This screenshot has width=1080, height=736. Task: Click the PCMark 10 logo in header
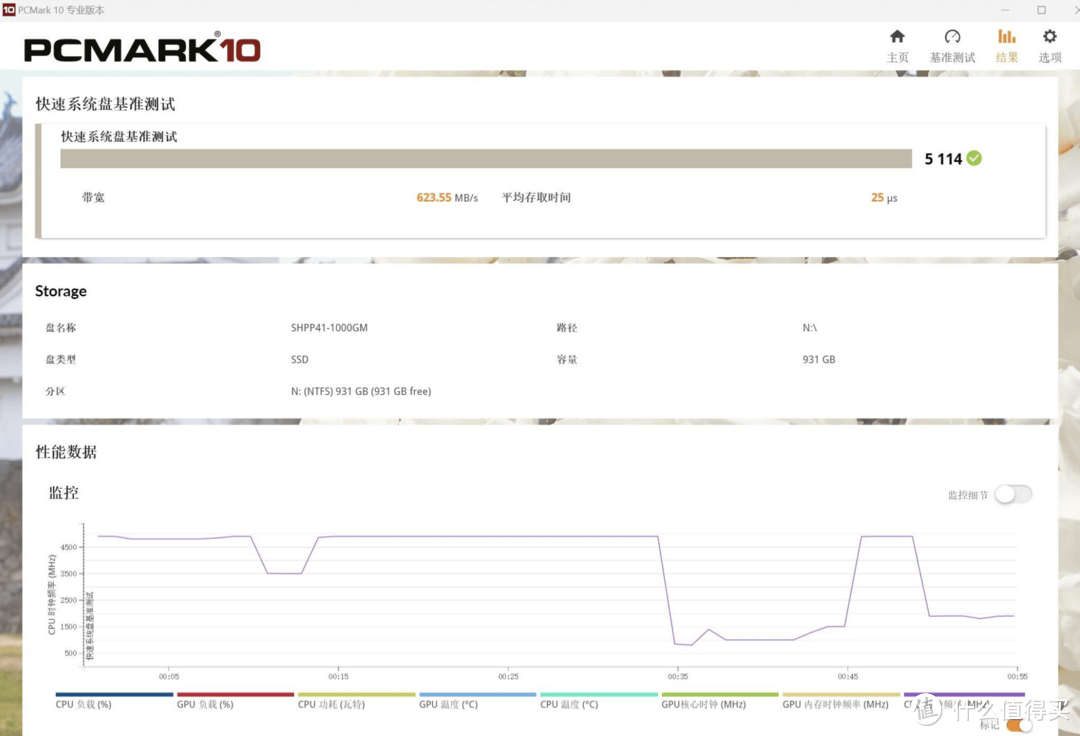click(x=142, y=50)
